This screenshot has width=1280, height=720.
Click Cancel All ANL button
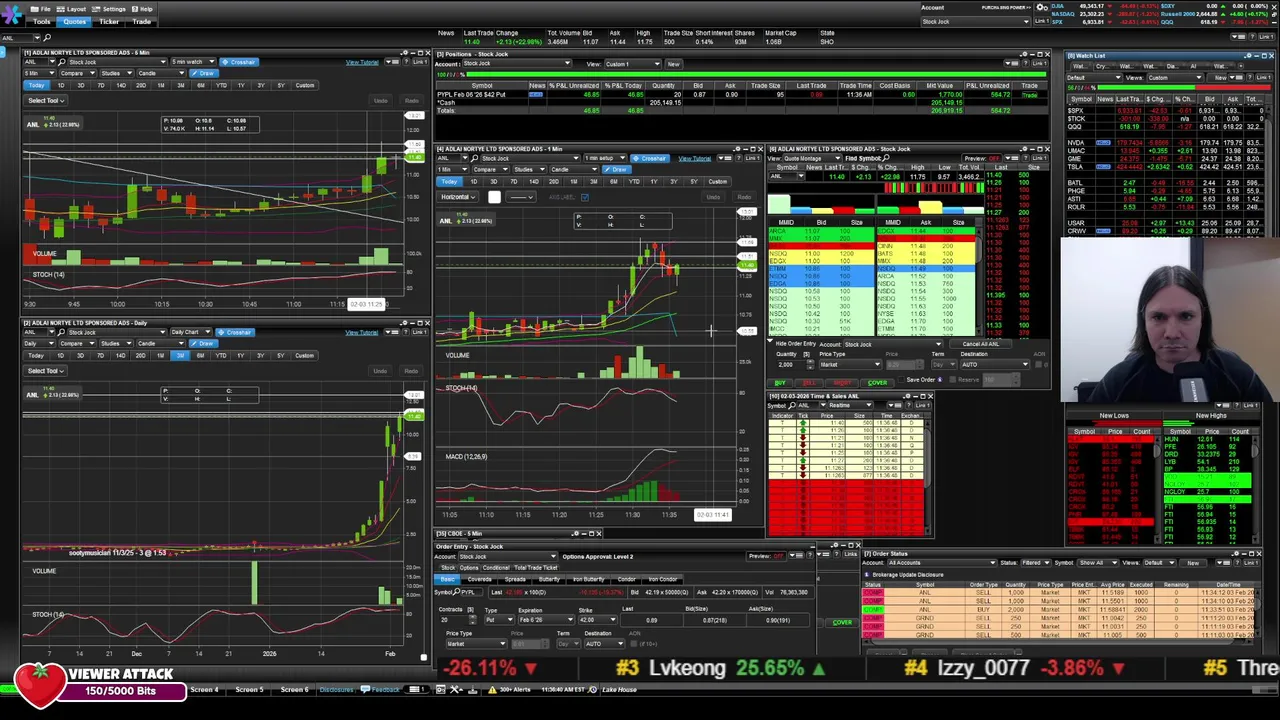(x=980, y=344)
